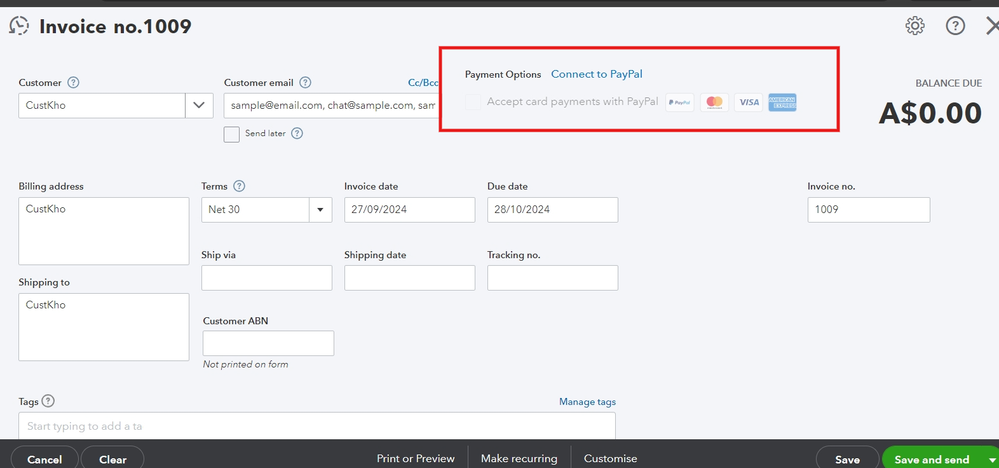This screenshot has width=999, height=468.
Task: Click the BALANCE DUE label
Action: (949, 83)
